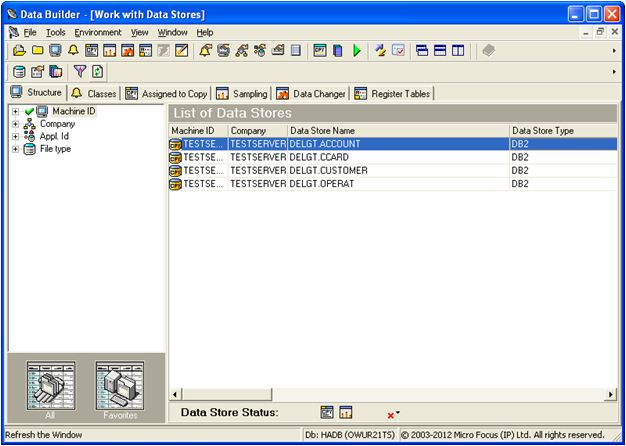Expand the Appl. Id tree node
This screenshot has width=626, height=446.
tap(15, 137)
